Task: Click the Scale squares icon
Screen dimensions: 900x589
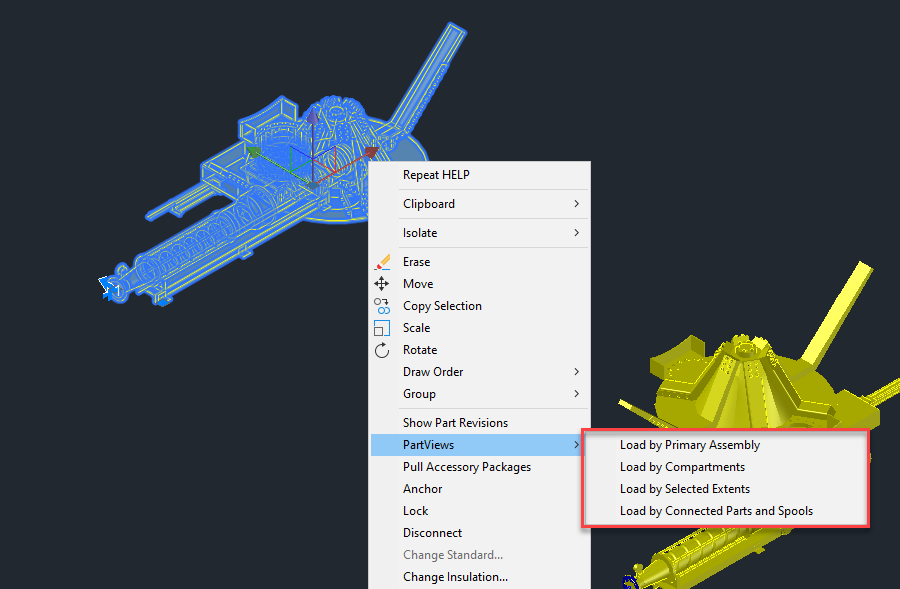Action: (x=382, y=328)
